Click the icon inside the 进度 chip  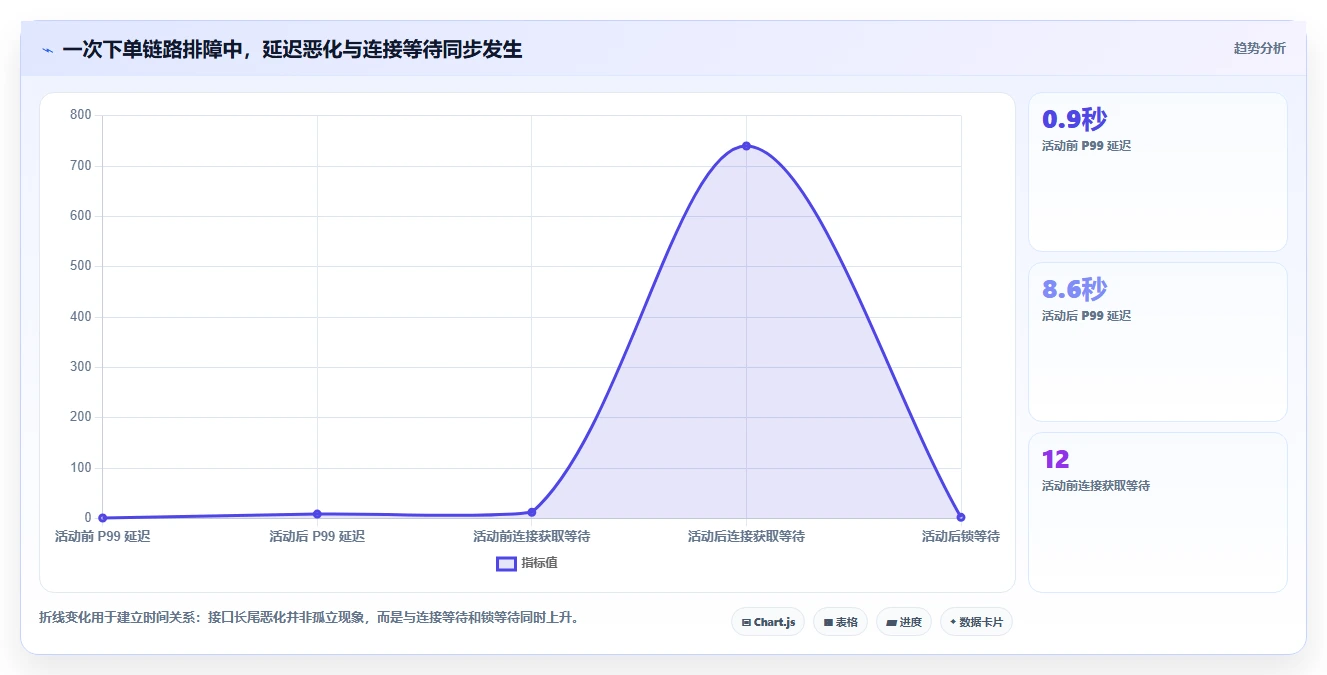pos(891,623)
